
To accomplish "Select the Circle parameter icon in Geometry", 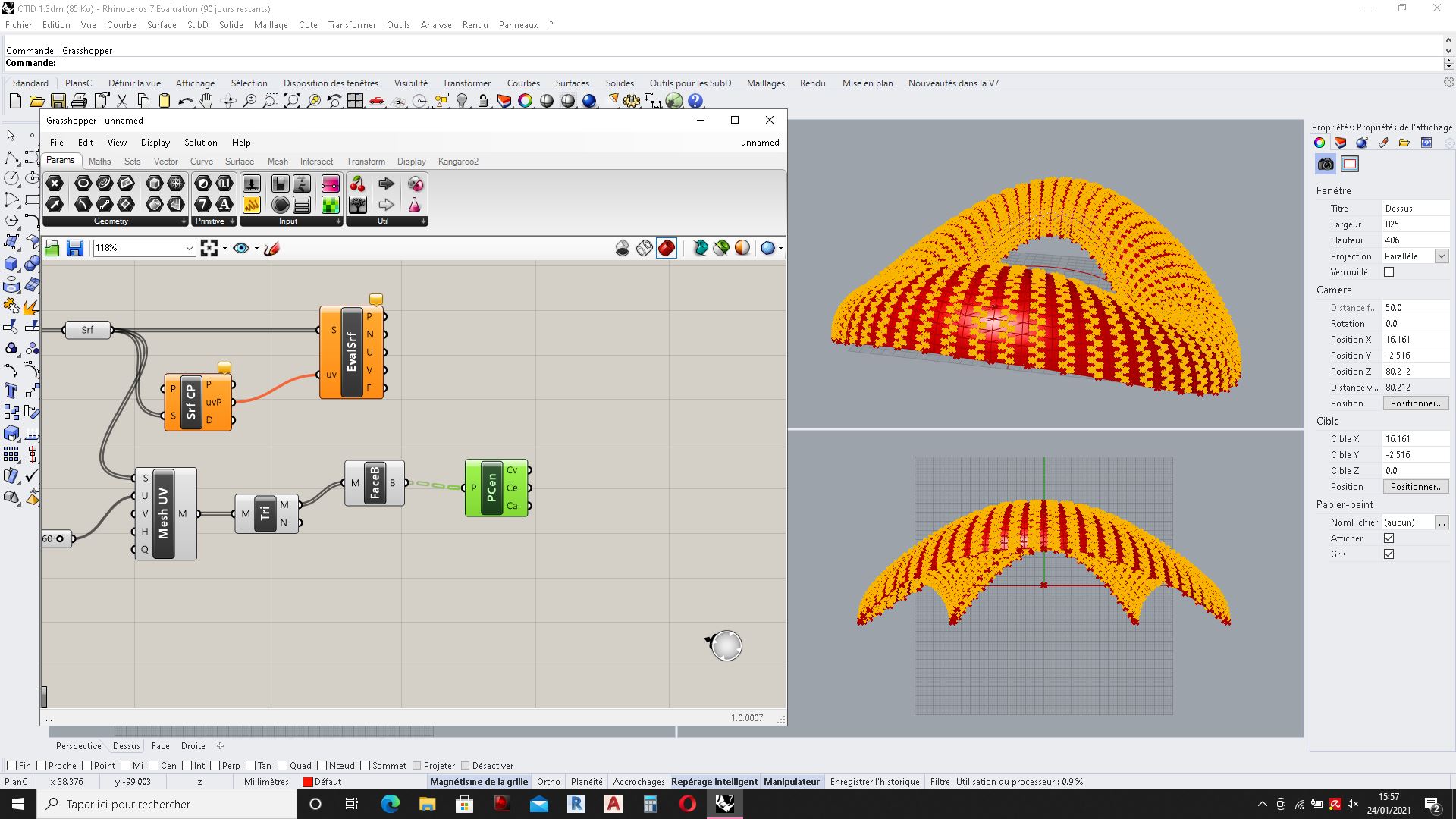I will point(83,184).
